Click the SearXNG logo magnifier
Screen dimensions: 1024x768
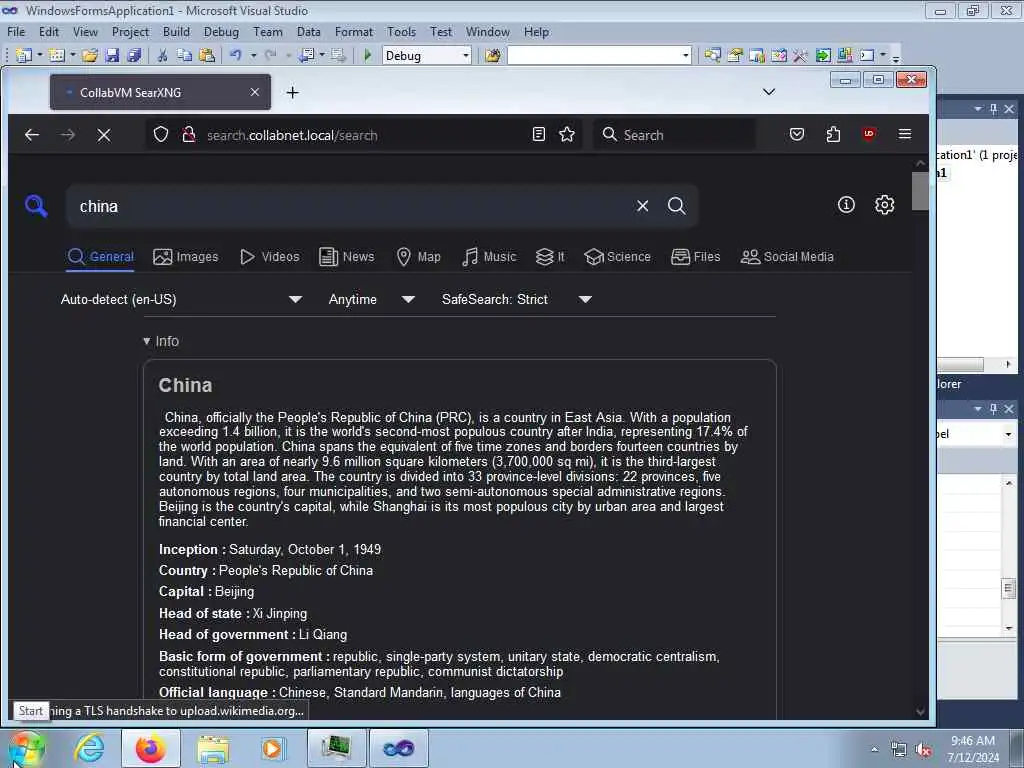pyautogui.click(x=36, y=206)
